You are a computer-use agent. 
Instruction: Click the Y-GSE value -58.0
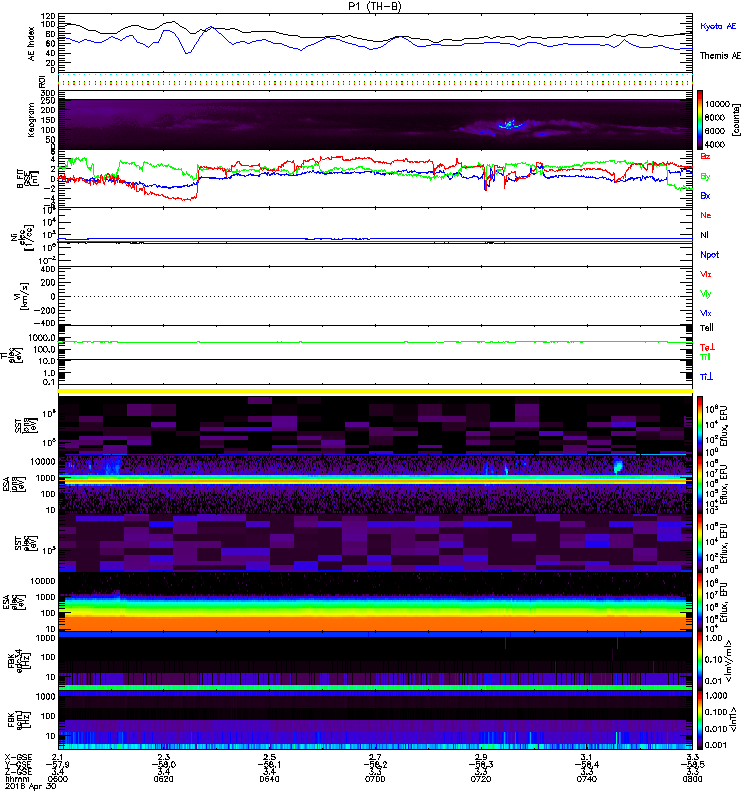click(x=163, y=764)
